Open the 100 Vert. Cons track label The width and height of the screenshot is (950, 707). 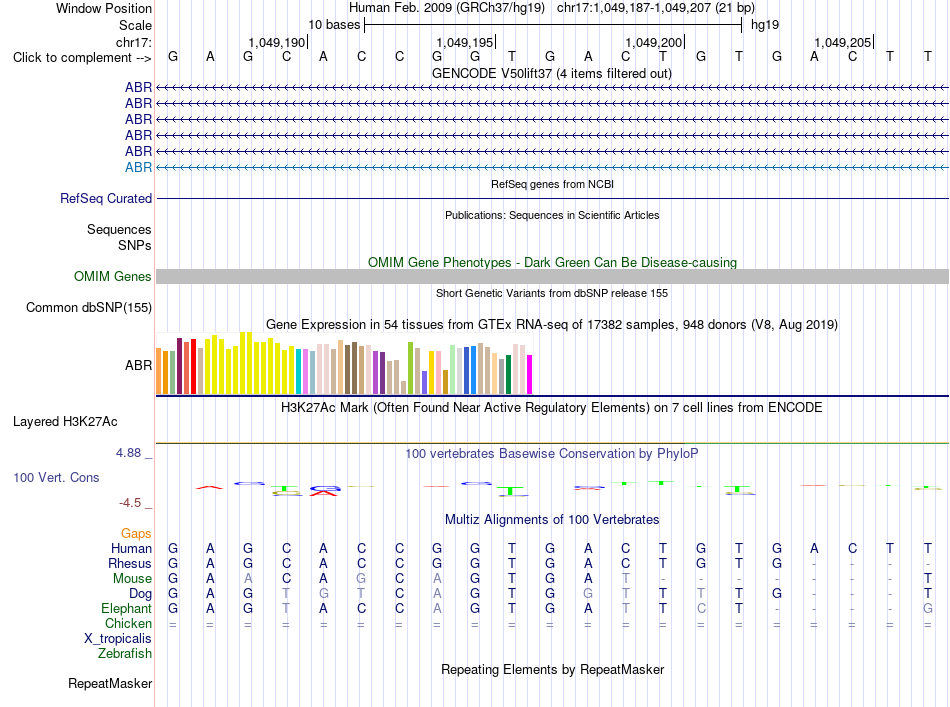click(x=56, y=477)
